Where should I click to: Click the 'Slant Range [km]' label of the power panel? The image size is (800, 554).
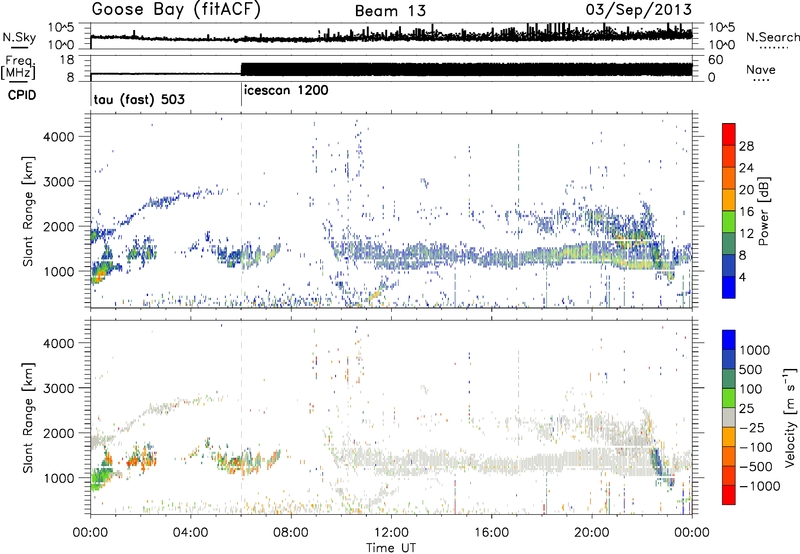(x=28, y=211)
